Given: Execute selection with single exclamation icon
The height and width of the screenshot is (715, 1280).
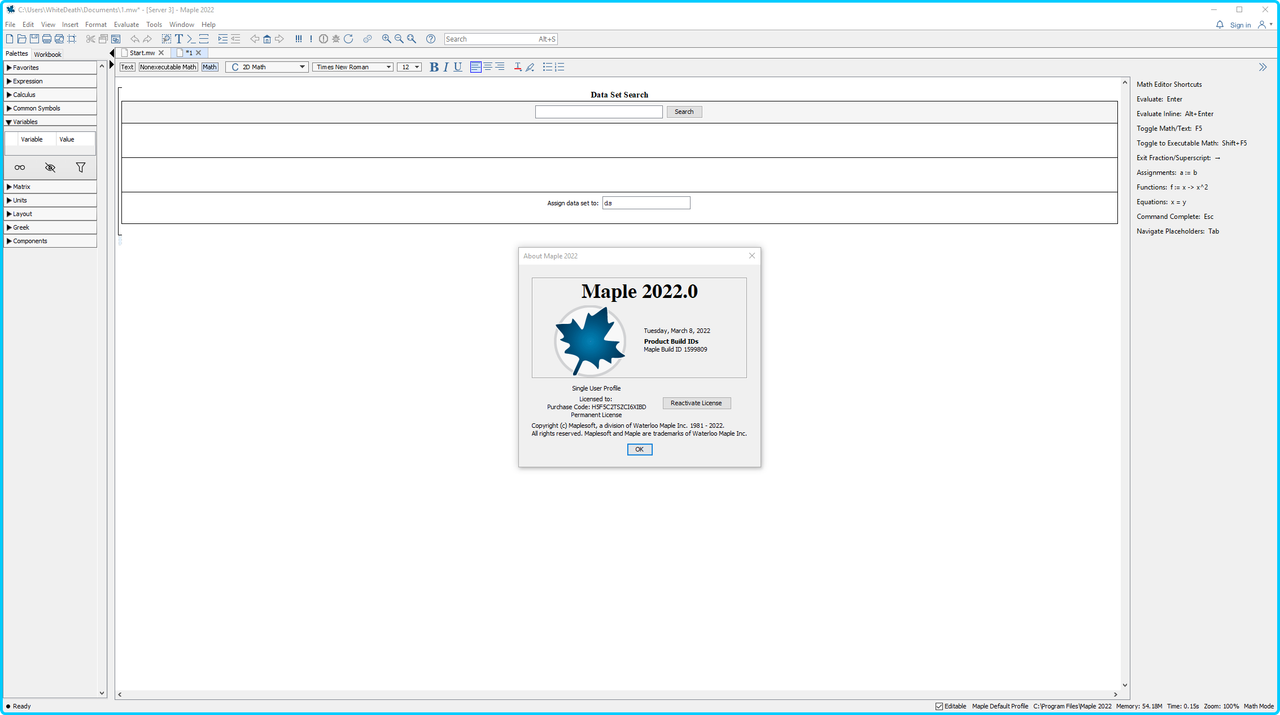Looking at the screenshot, I should (x=311, y=39).
